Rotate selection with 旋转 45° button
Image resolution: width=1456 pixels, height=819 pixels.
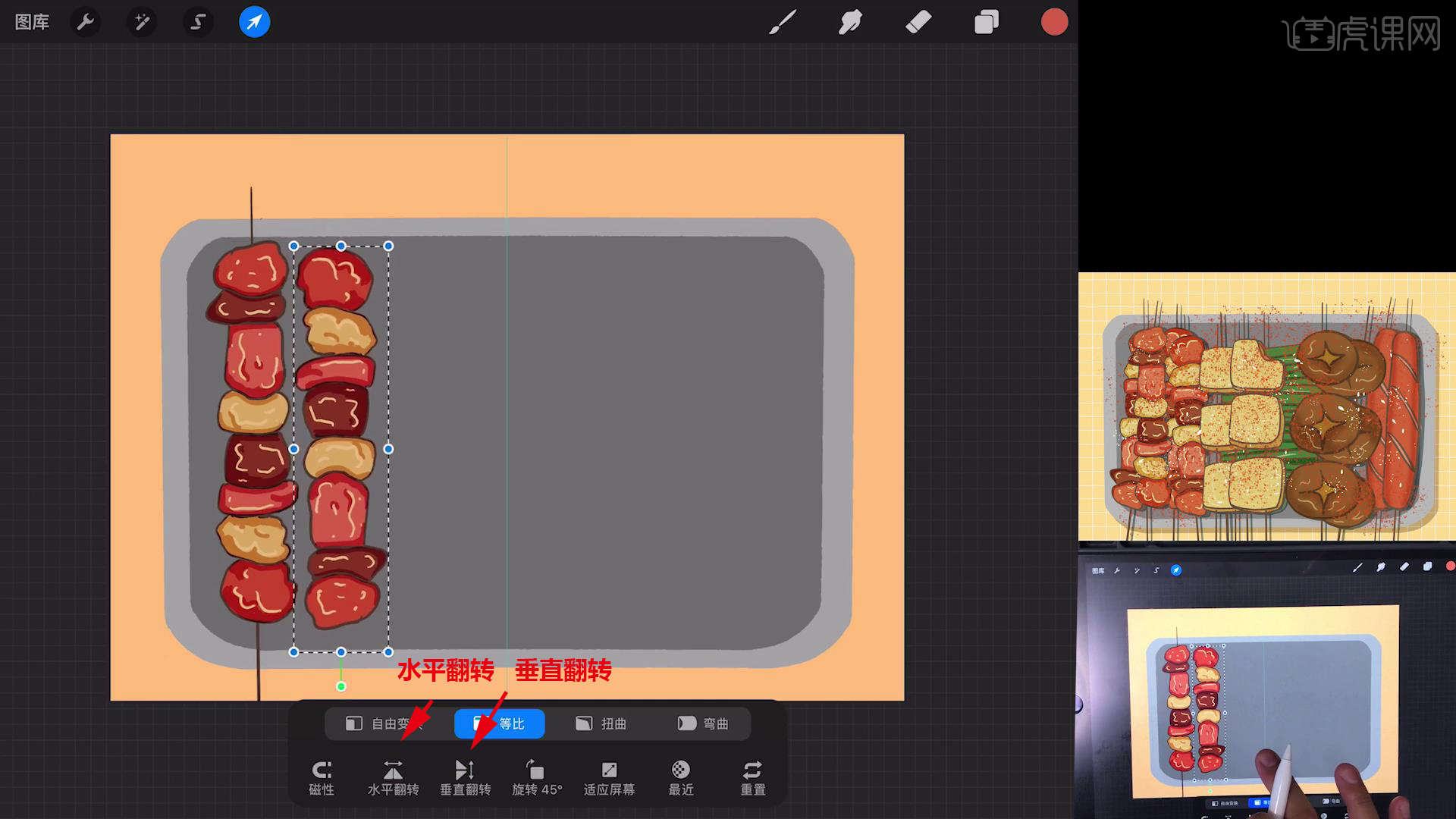tap(537, 777)
